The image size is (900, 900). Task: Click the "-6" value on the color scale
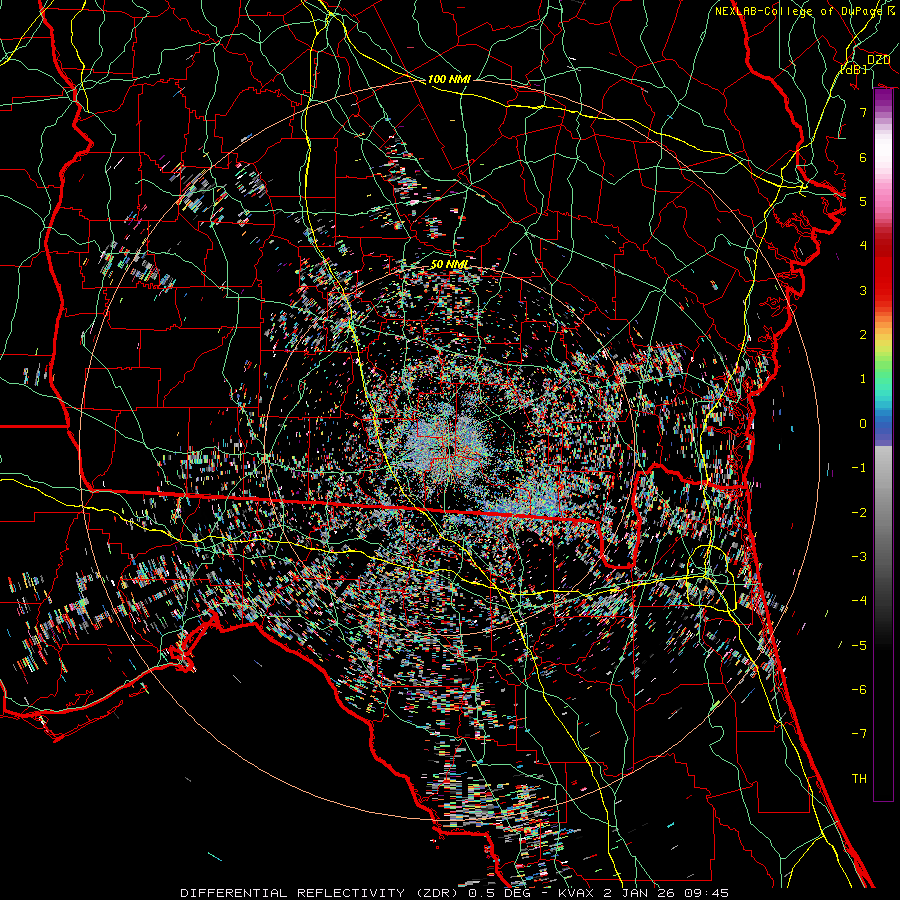[859, 690]
